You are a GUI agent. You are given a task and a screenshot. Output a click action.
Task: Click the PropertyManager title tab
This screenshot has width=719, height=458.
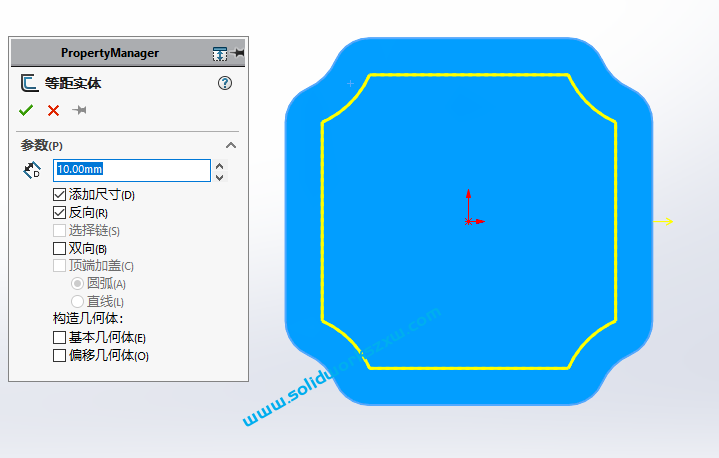[109, 53]
